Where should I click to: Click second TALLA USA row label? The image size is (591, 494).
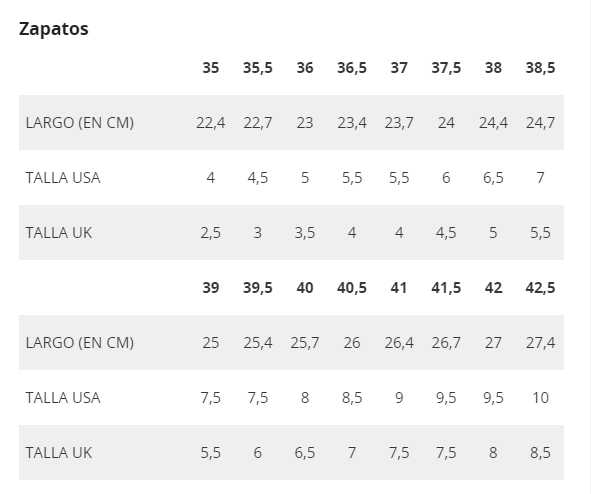[x=63, y=398]
